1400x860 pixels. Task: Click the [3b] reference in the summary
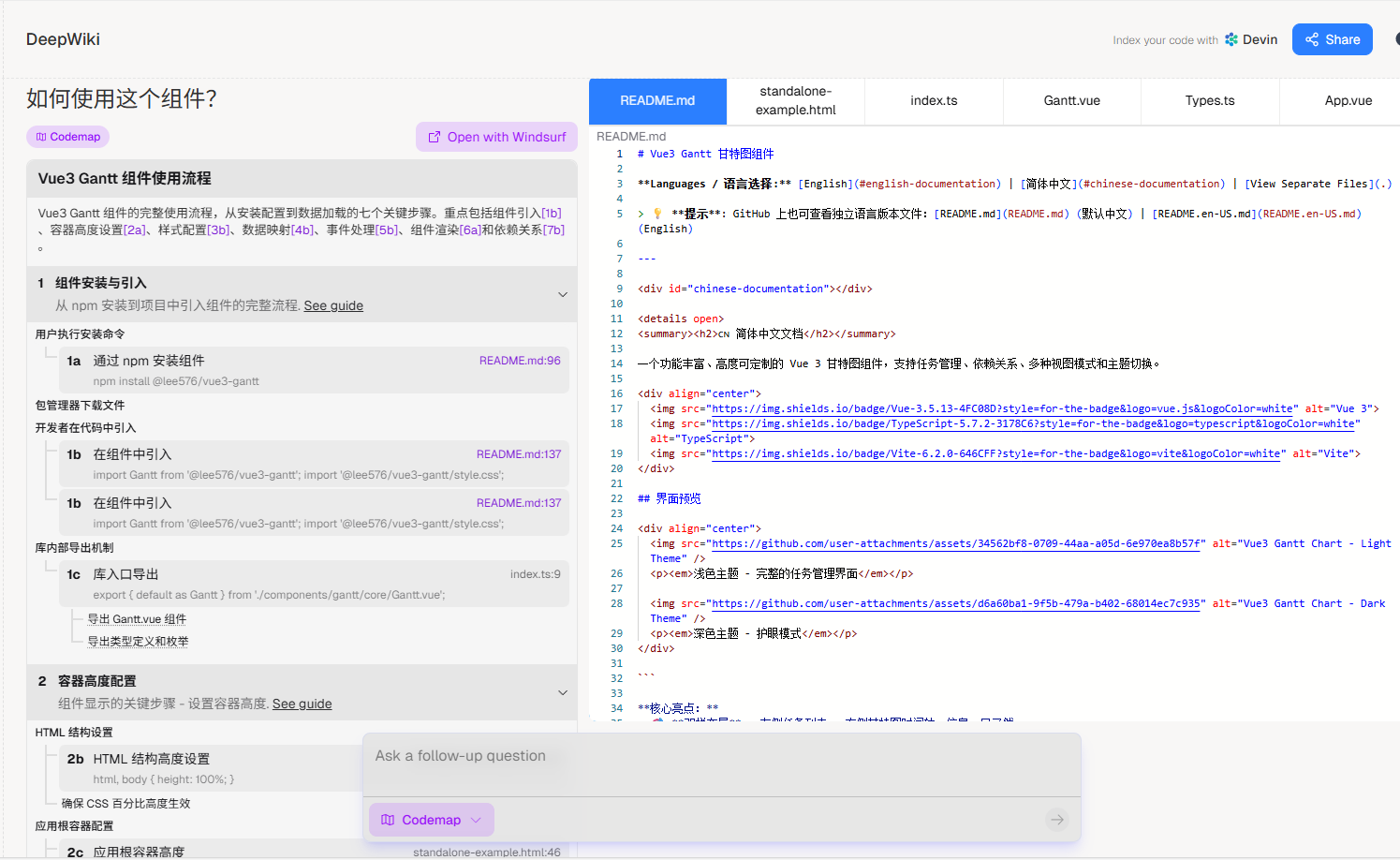[x=219, y=230]
